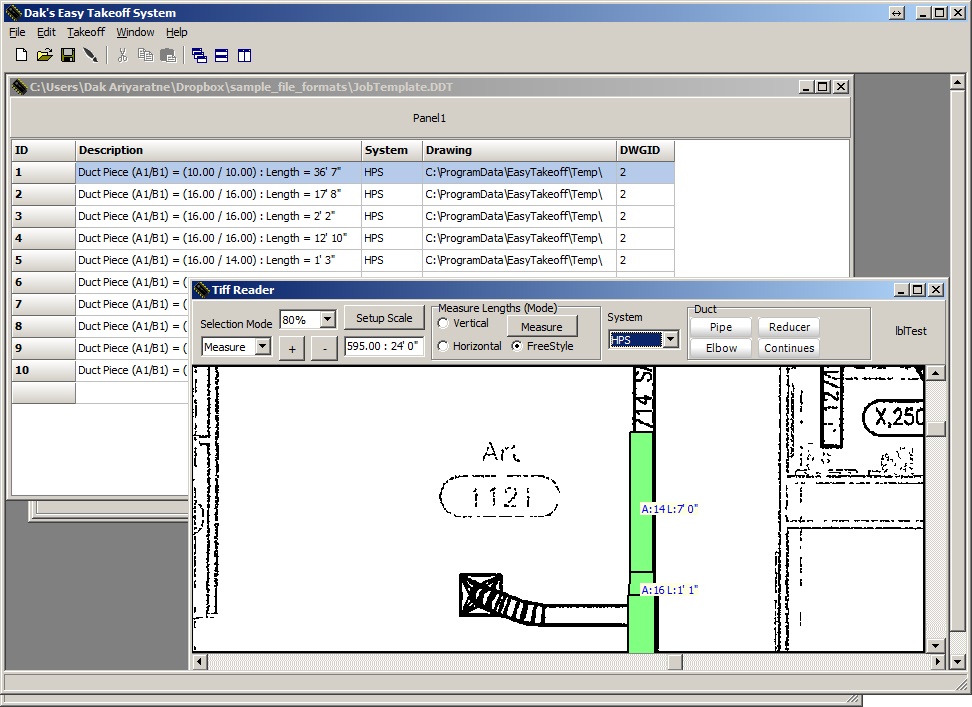Save the job with the floppy disk icon
This screenshot has height=707, width=972.
(68, 55)
